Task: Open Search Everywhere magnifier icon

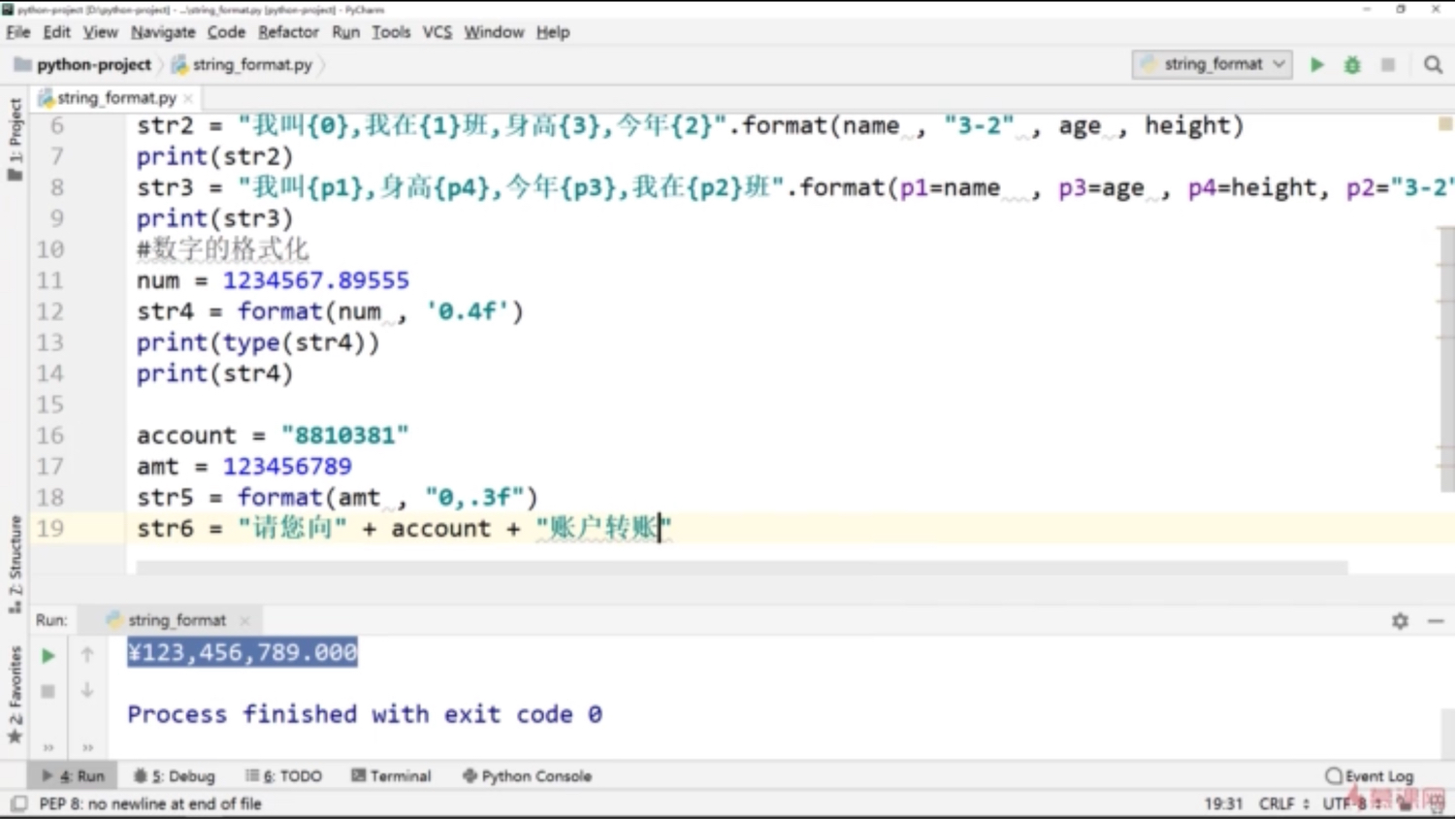Action: coord(1433,65)
